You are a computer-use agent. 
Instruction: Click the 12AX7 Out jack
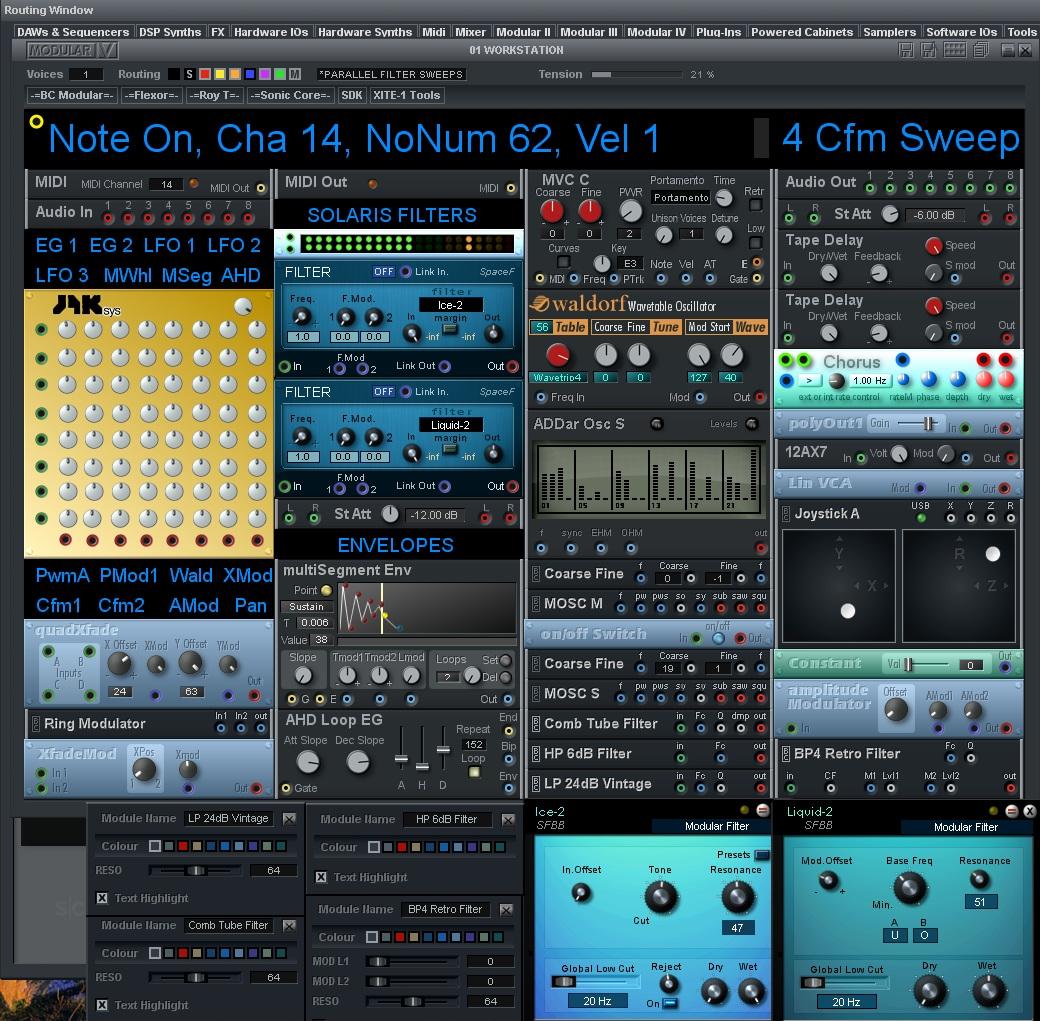point(1011,458)
